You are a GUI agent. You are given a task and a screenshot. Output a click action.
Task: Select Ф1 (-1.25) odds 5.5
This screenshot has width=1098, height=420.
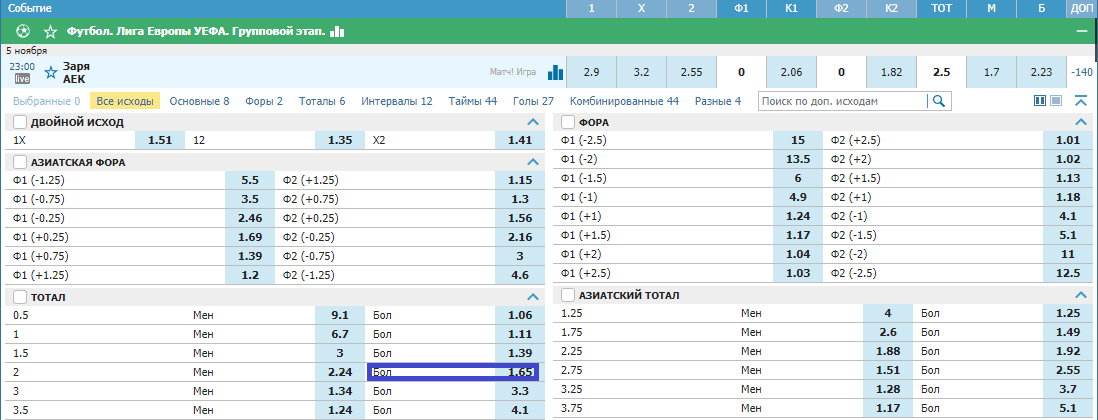[250, 180]
